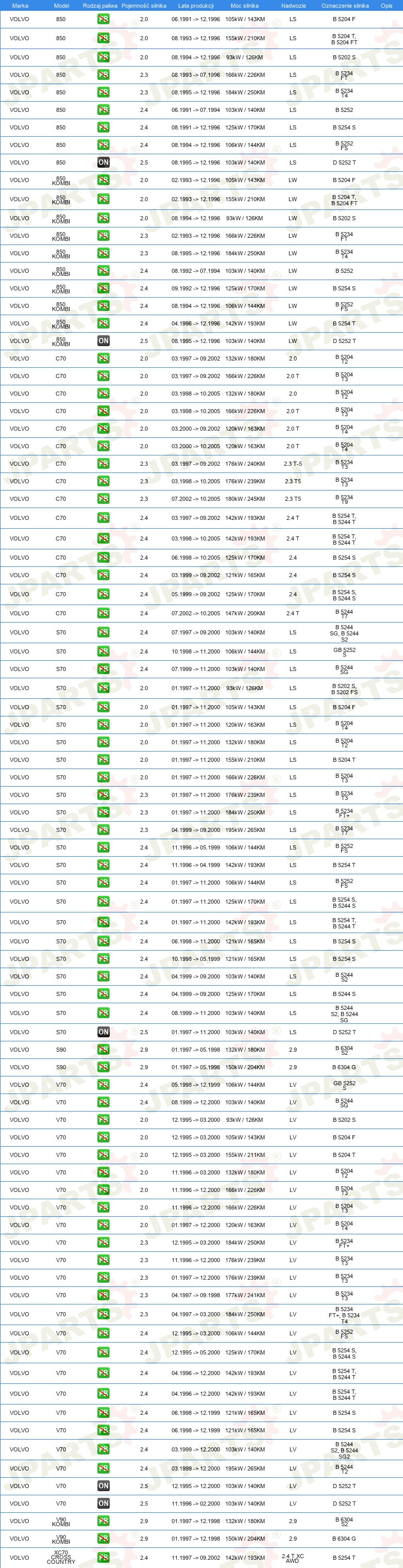The height and width of the screenshot is (1568, 403).
Task: Click the '04.1997 -> 09.1998' production years cell
Action: [x=196, y=1295]
